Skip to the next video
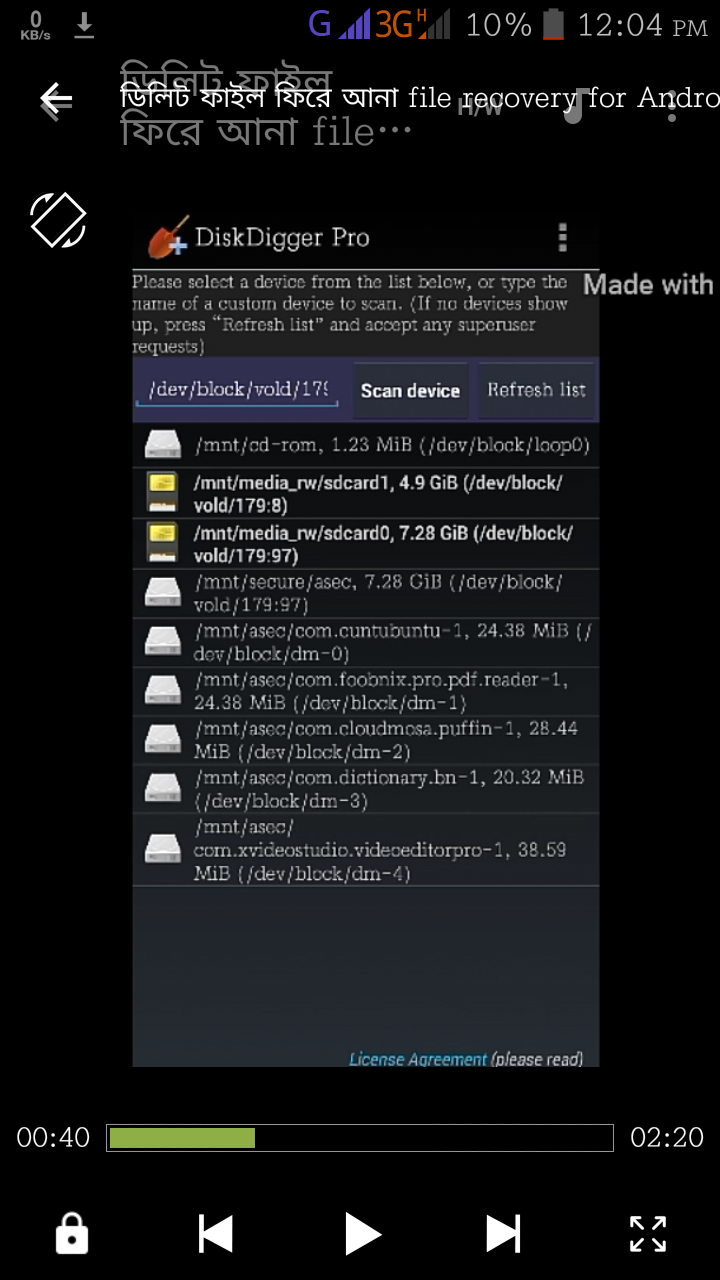This screenshot has height=1280, width=720. (x=503, y=1234)
